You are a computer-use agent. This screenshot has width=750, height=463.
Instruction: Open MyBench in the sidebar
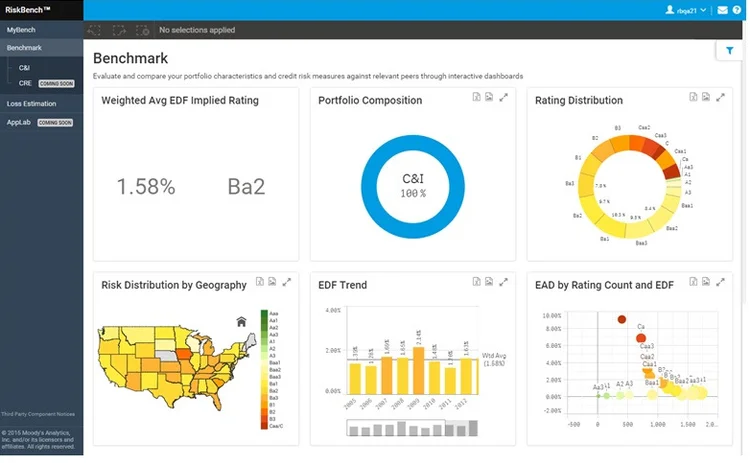pyautogui.click(x=42, y=30)
